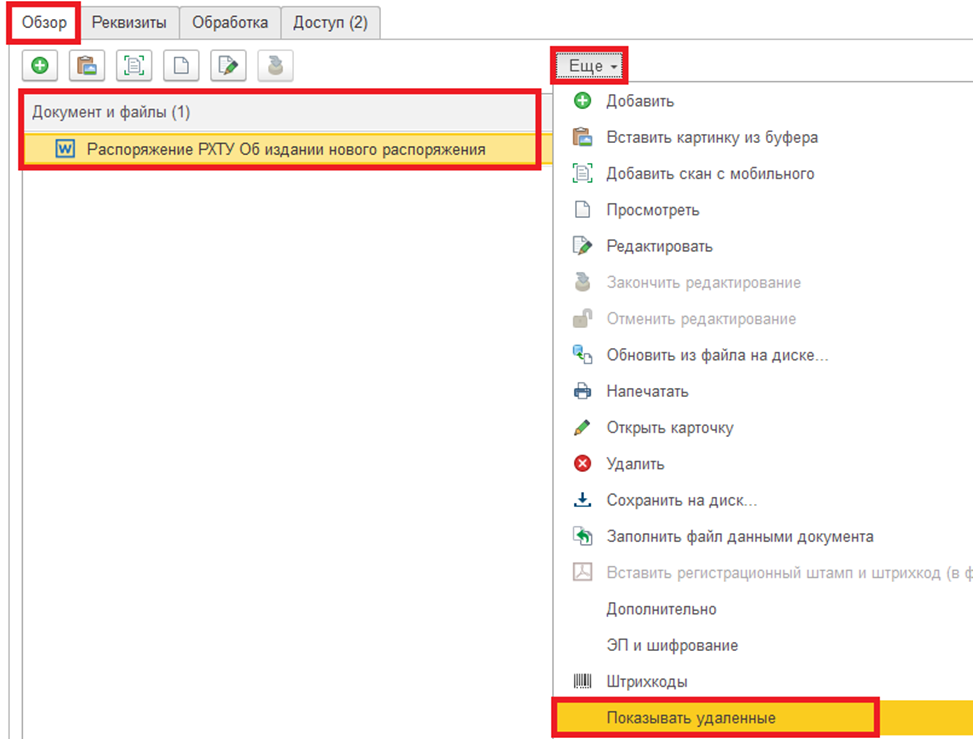Click the green Add file toolbar icon

pos(40,66)
